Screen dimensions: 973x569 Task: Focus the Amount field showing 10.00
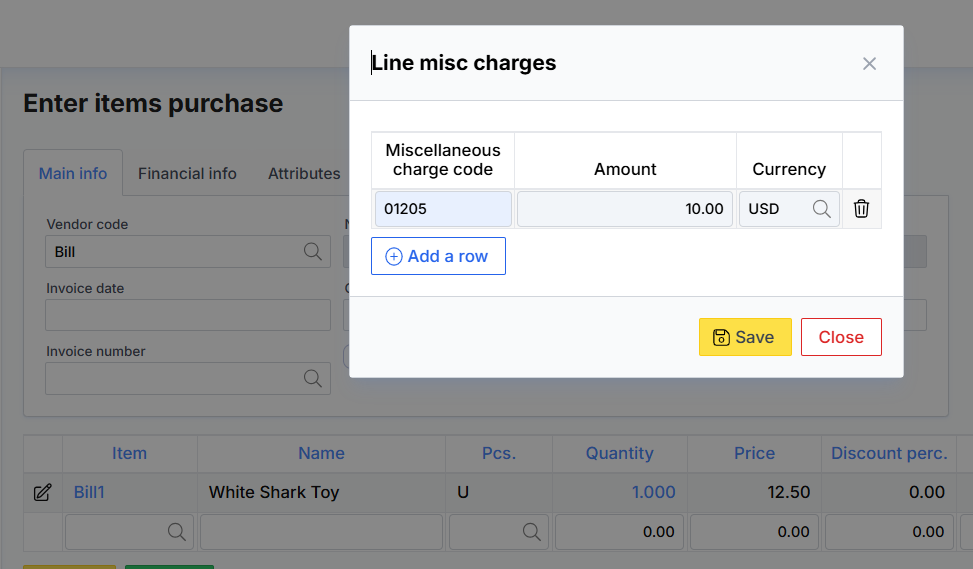pos(625,209)
